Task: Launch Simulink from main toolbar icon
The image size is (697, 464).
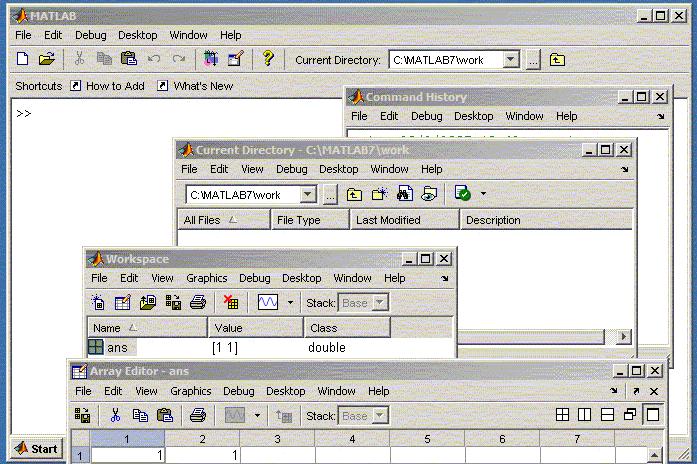Action: [211, 59]
